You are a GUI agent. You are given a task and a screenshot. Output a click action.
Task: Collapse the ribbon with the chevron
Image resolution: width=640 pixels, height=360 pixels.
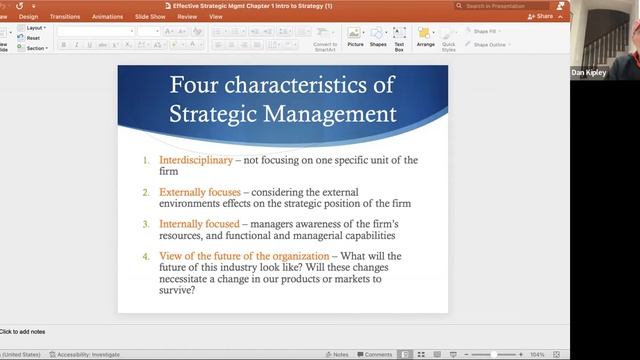pos(560,17)
